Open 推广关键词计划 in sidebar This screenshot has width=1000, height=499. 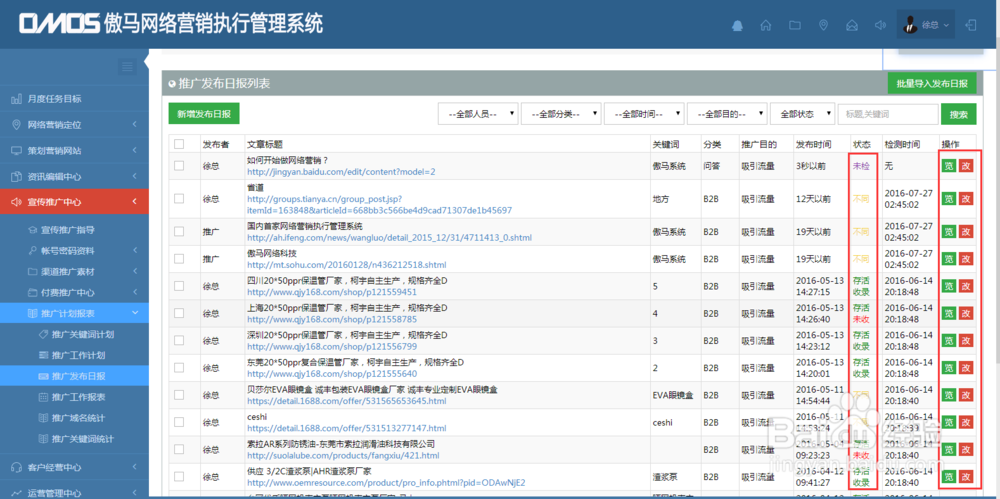click(x=83, y=334)
